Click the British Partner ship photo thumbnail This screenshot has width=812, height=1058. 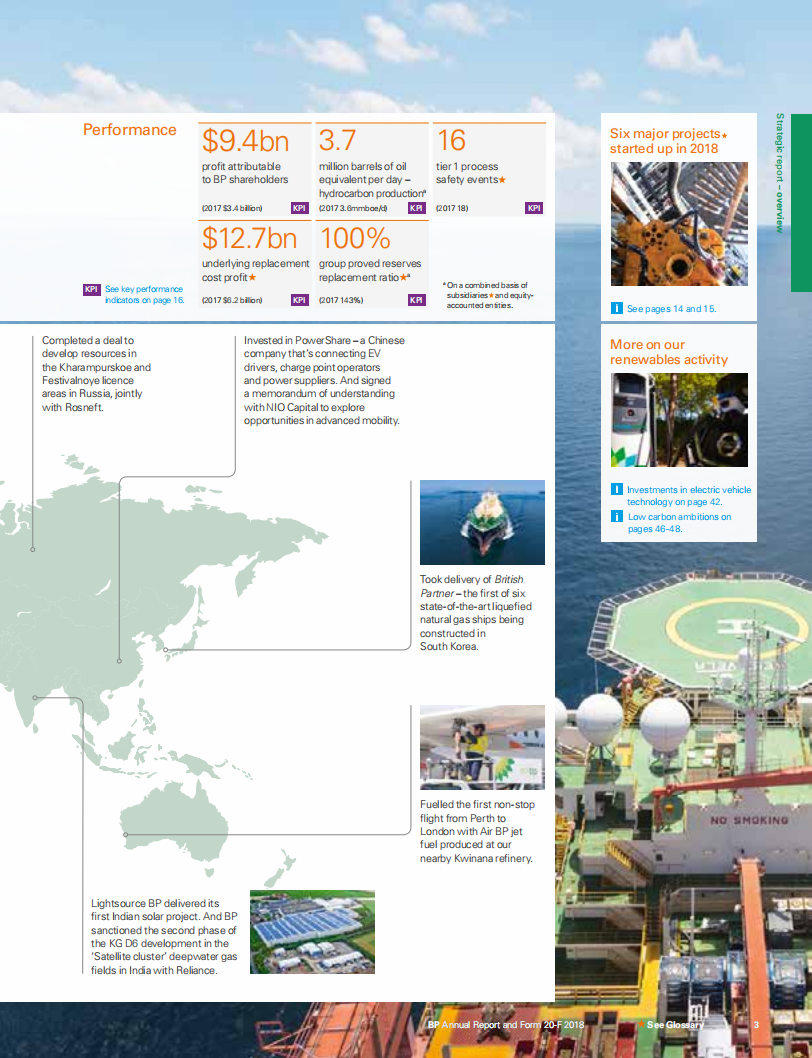point(483,522)
